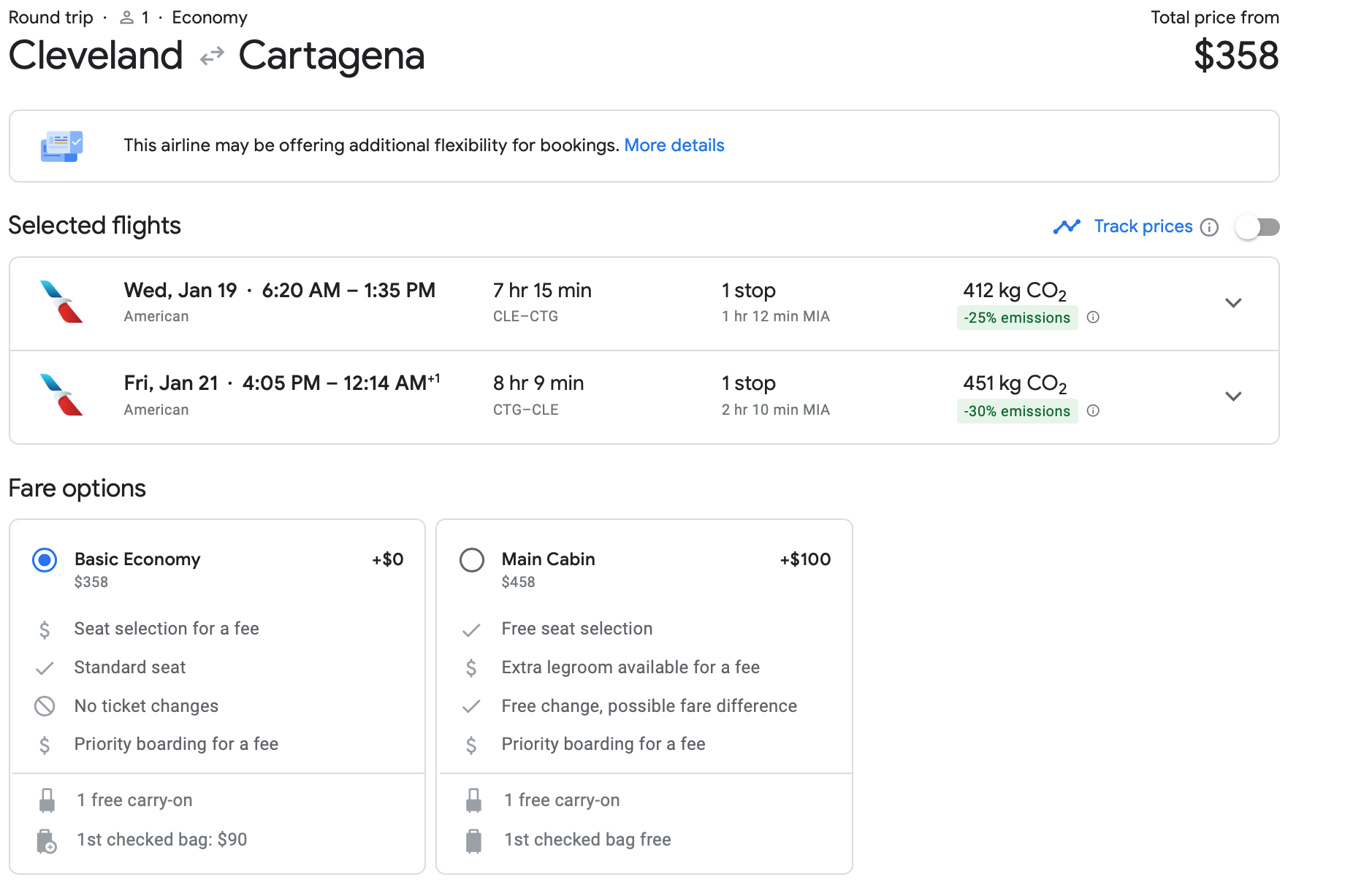The height and width of the screenshot is (885, 1372).
Task: Click info icon beside -25% emissions
Action: [x=1093, y=317]
